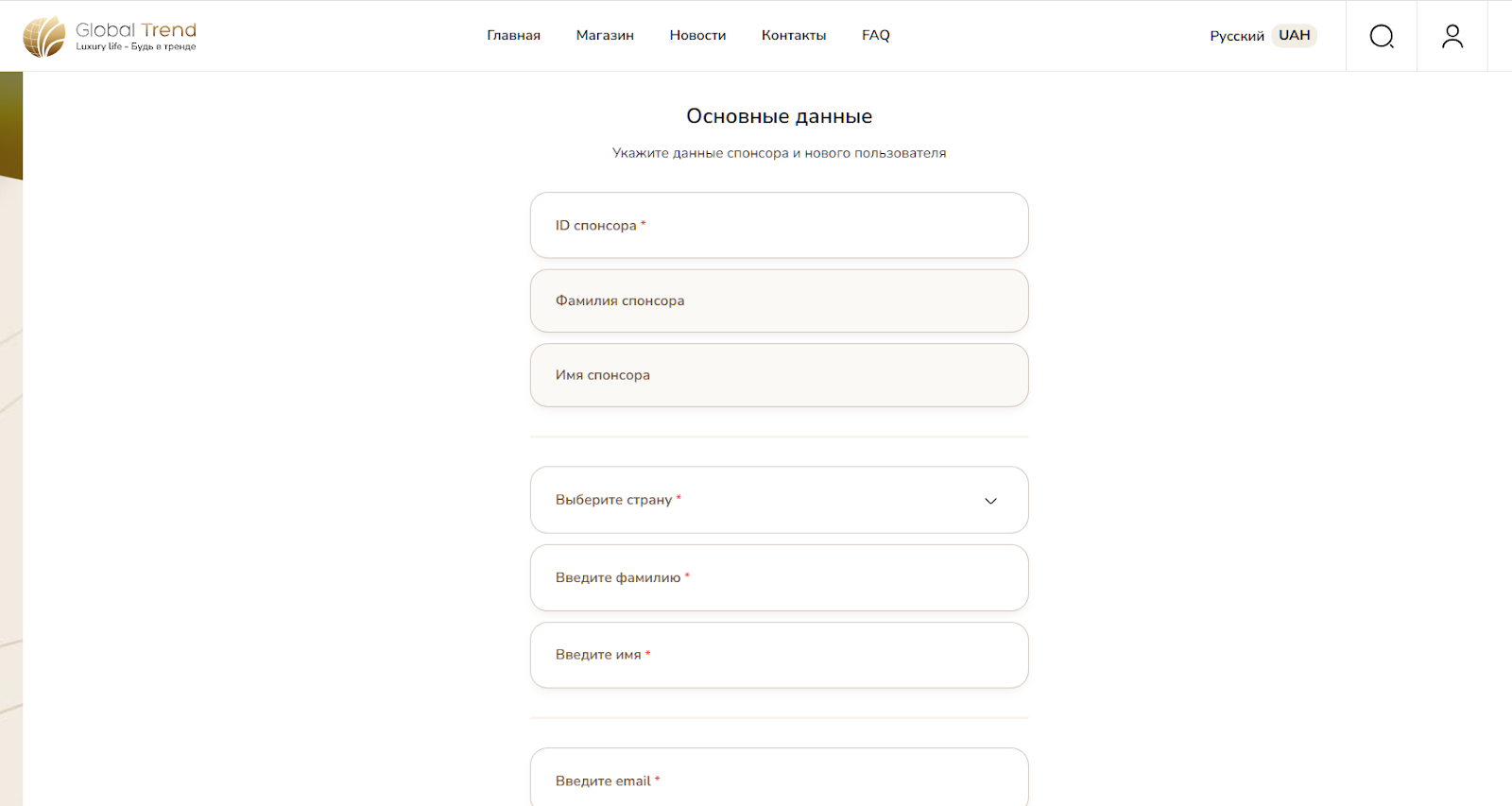Image resolution: width=1512 pixels, height=806 pixels.
Task: Focus the Введите фамилию input field
Action: coord(779,577)
